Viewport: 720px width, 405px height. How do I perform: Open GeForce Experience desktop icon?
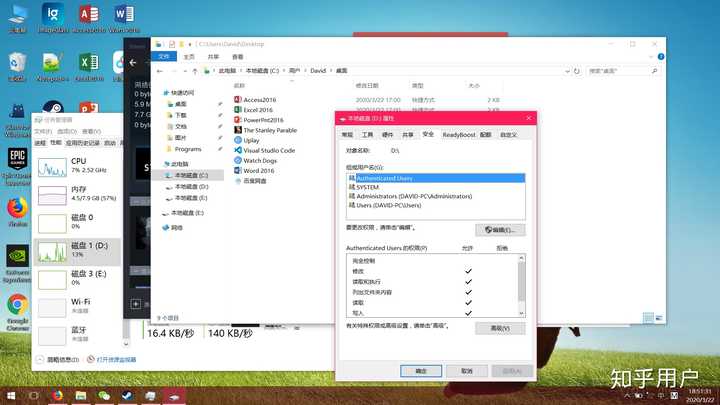(x=17, y=263)
